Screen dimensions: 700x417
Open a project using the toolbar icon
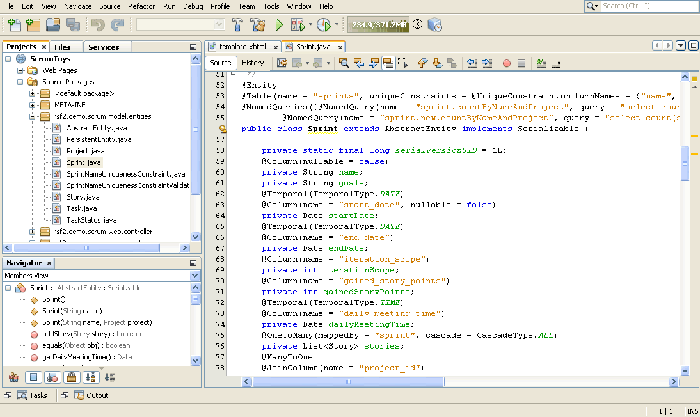(53, 25)
